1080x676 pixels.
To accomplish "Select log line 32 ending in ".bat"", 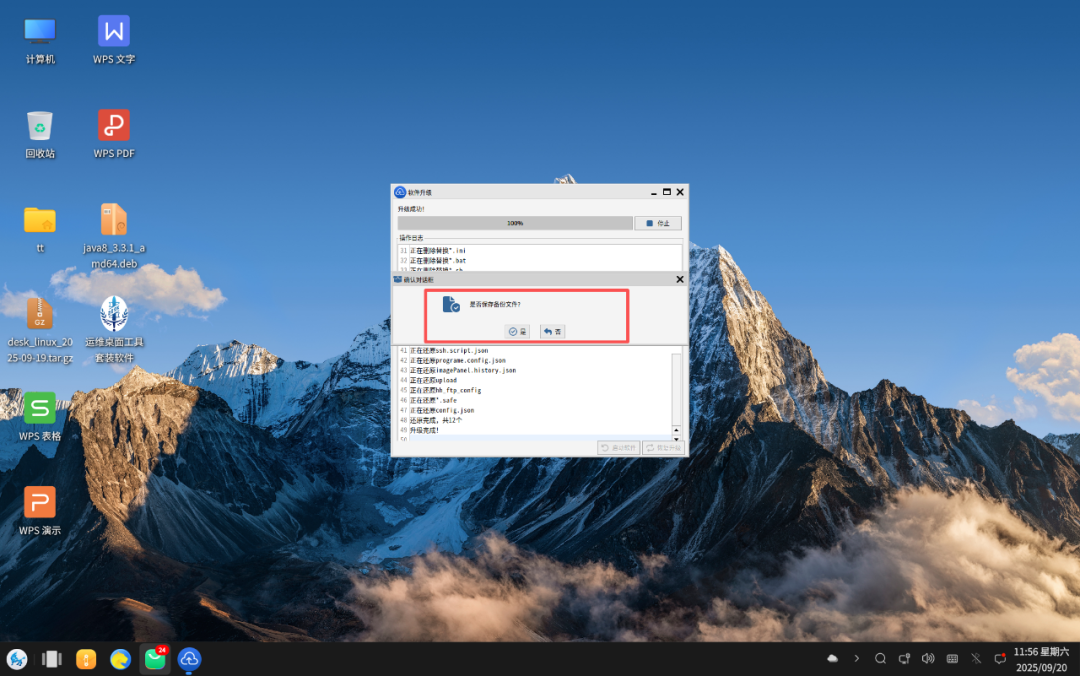I will (438, 260).
